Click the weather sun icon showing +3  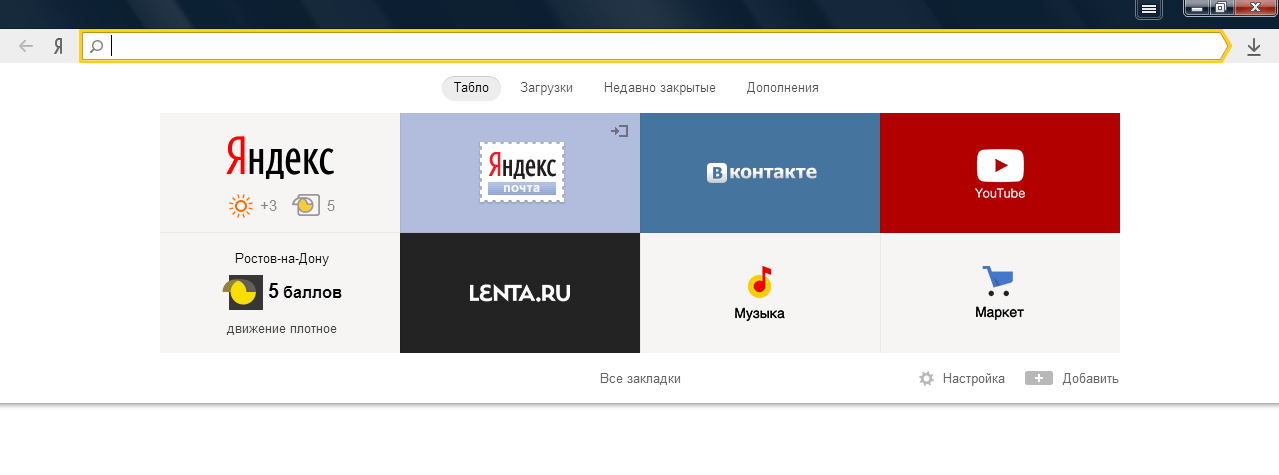[x=241, y=206]
